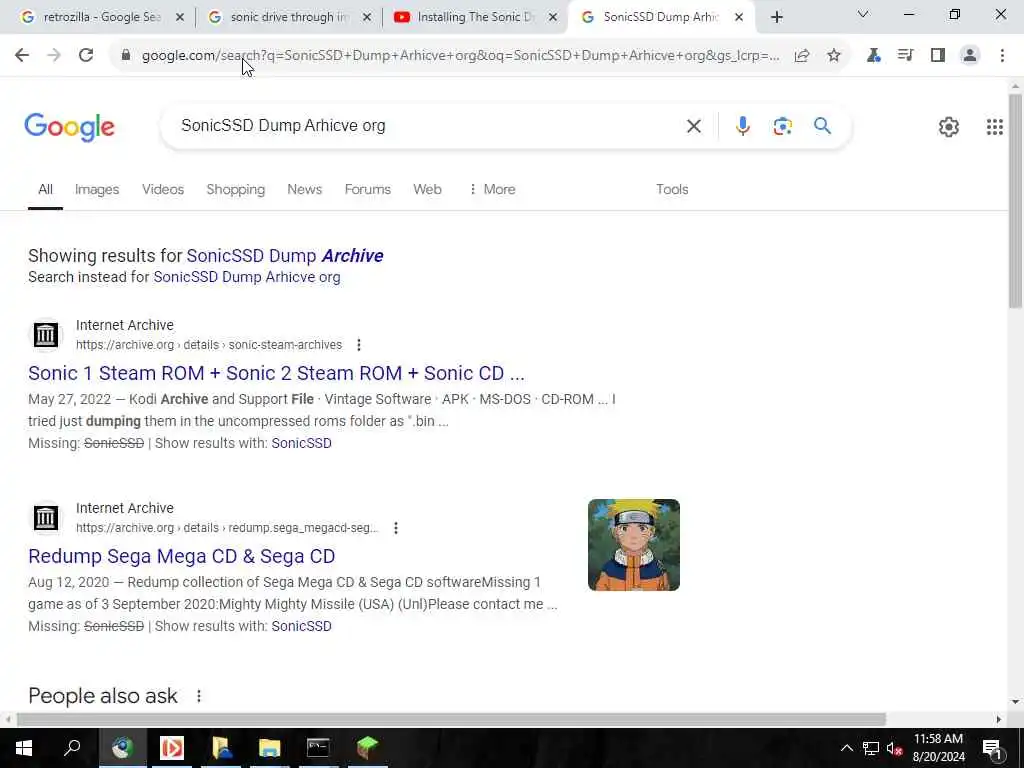Toggle the browser side panel icon
Screen dimensions: 1024x768
tap(938, 56)
